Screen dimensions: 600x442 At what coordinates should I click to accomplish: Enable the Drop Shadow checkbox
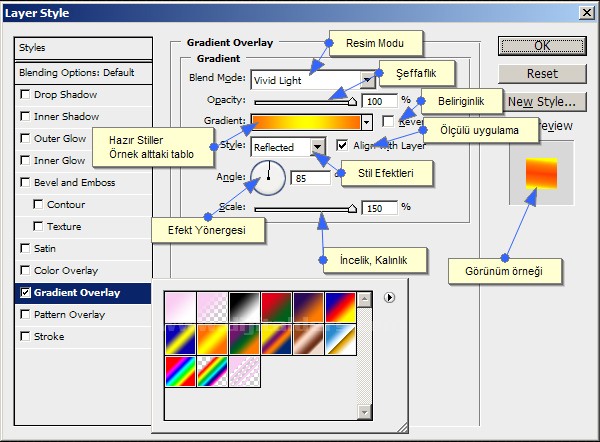(x=25, y=94)
